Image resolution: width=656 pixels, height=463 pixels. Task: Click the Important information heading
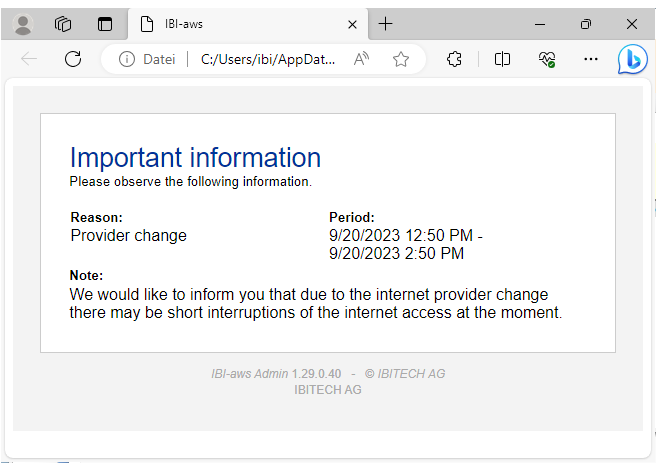[x=195, y=157]
